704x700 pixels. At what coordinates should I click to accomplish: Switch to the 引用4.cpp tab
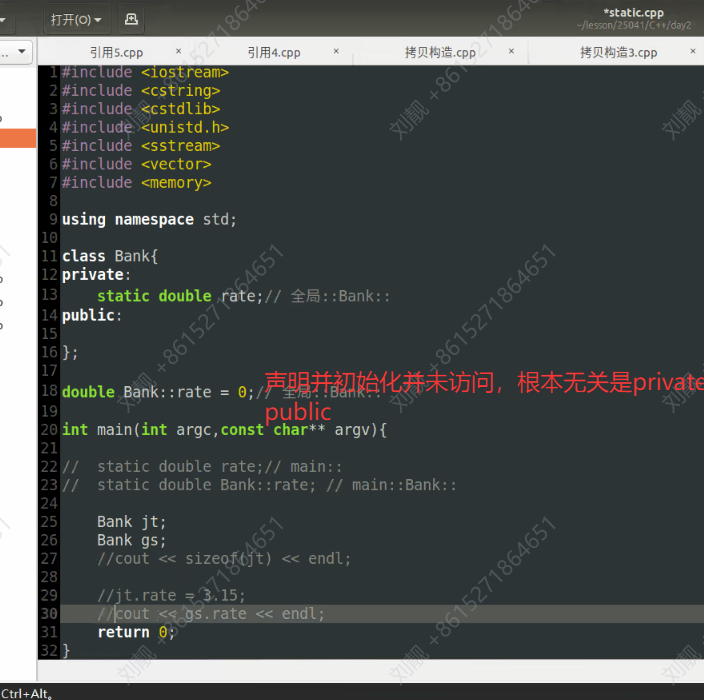274,53
